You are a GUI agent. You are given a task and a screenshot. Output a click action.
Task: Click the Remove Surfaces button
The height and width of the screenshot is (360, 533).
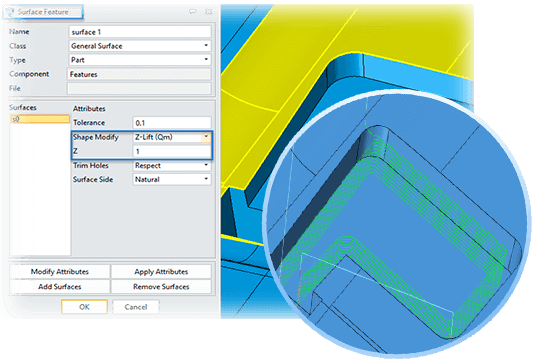click(161, 287)
